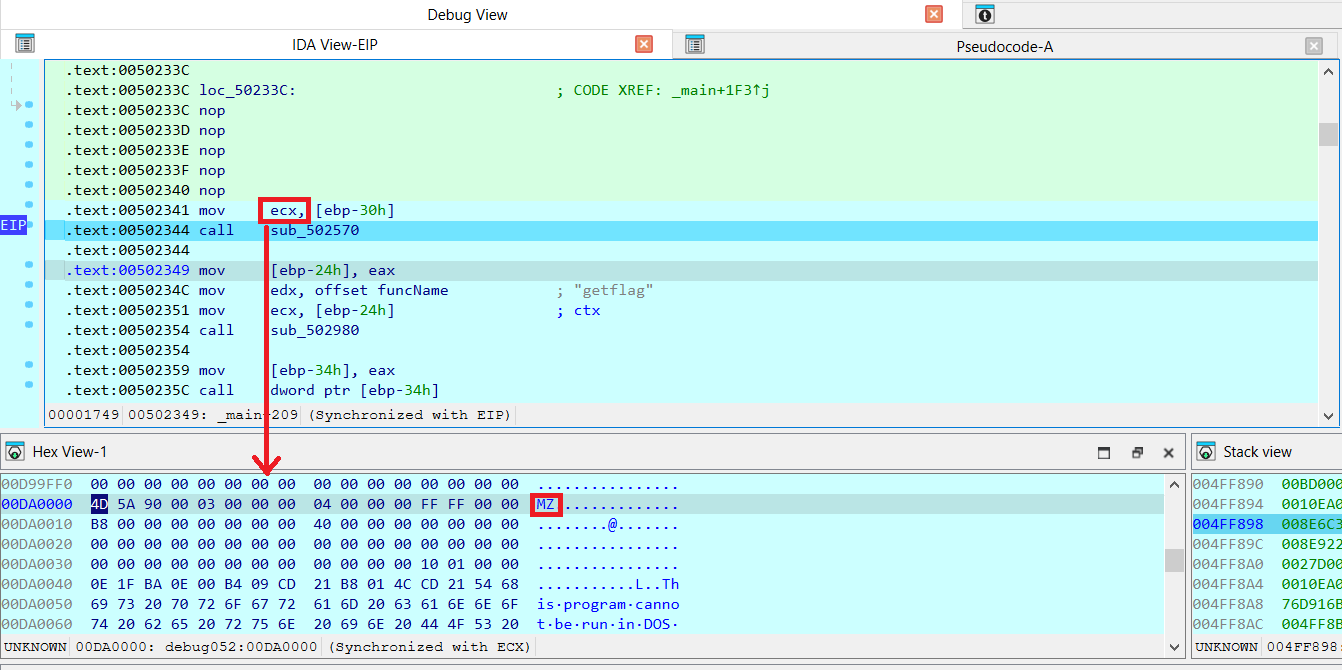Maximize the Hex View-1 panel
The image size is (1342, 670).
1104,452
